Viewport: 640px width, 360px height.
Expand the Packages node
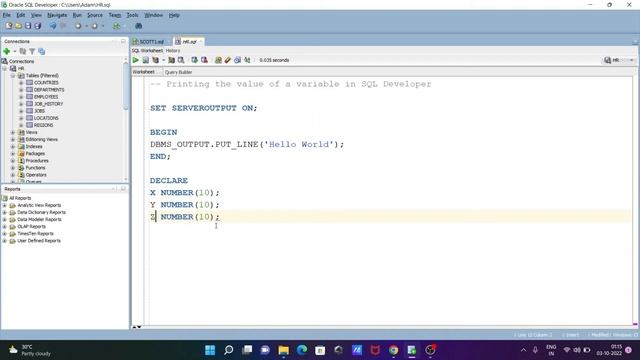coord(13,153)
